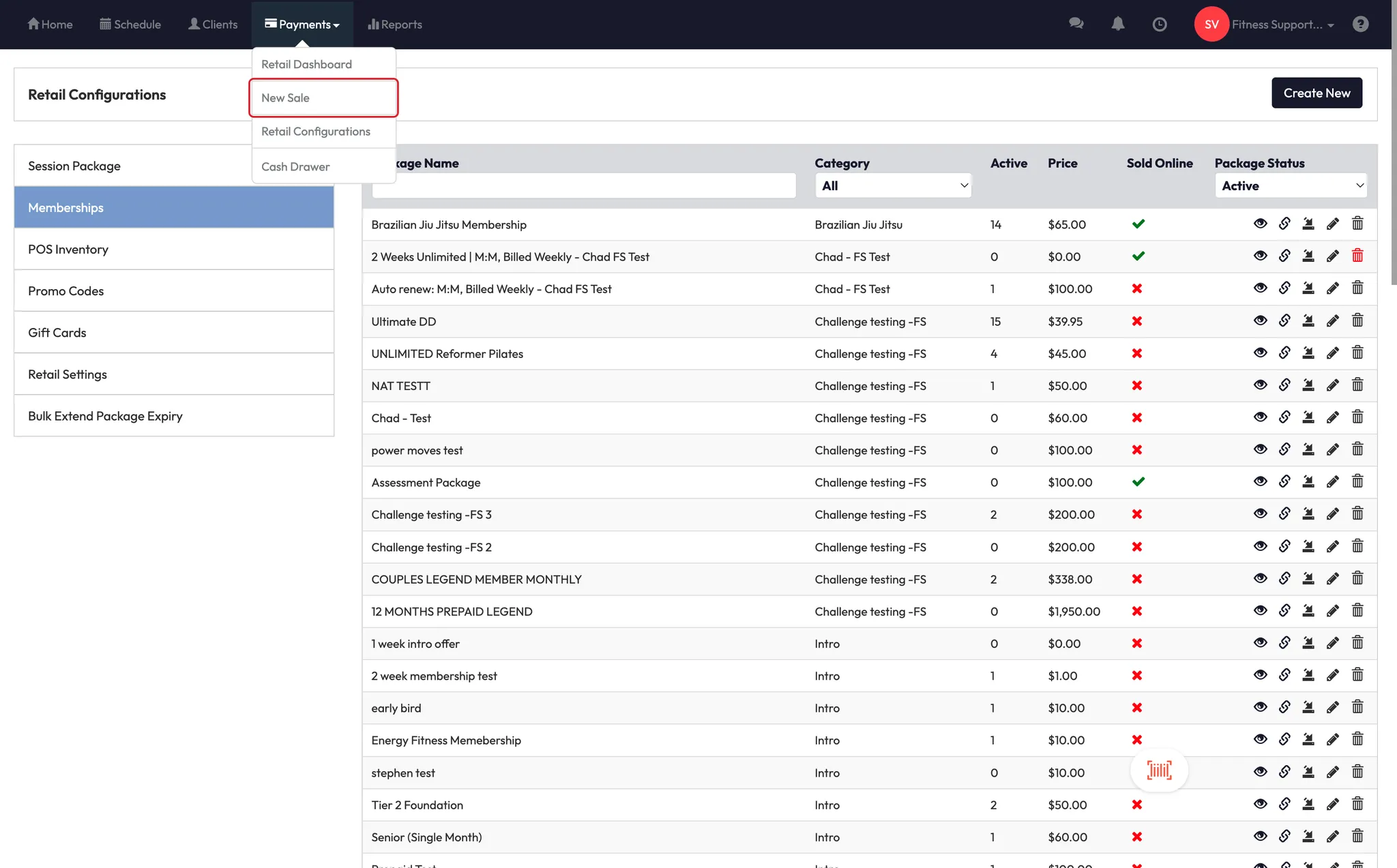Viewport: 1397px width, 868px height.
Task: Open the chat messages icon
Action: tap(1076, 25)
